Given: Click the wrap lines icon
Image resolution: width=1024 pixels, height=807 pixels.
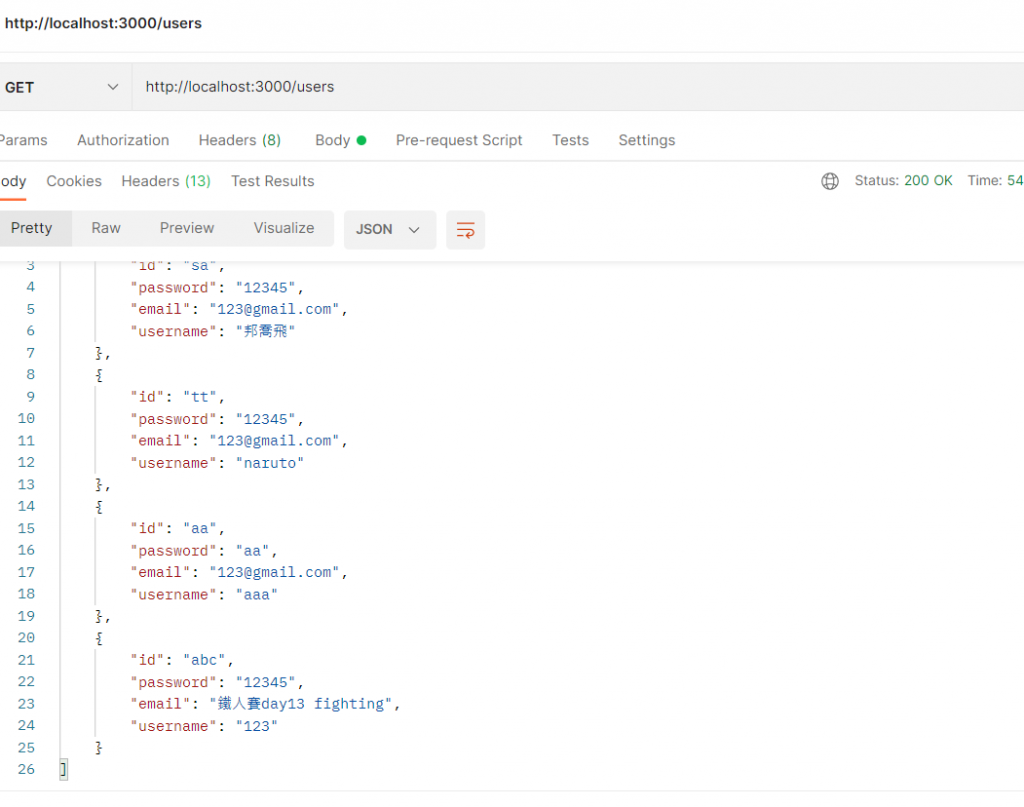Looking at the screenshot, I should [x=465, y=229].
